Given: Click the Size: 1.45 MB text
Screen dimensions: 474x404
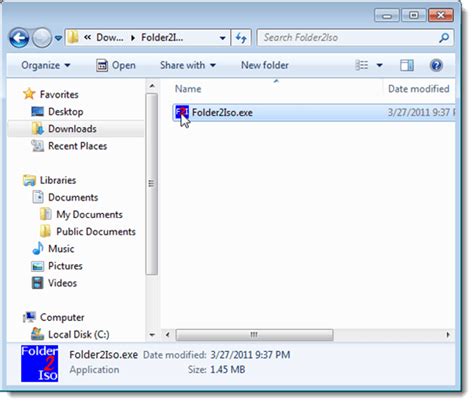Looking at the screenshot, I should [216, 370].
